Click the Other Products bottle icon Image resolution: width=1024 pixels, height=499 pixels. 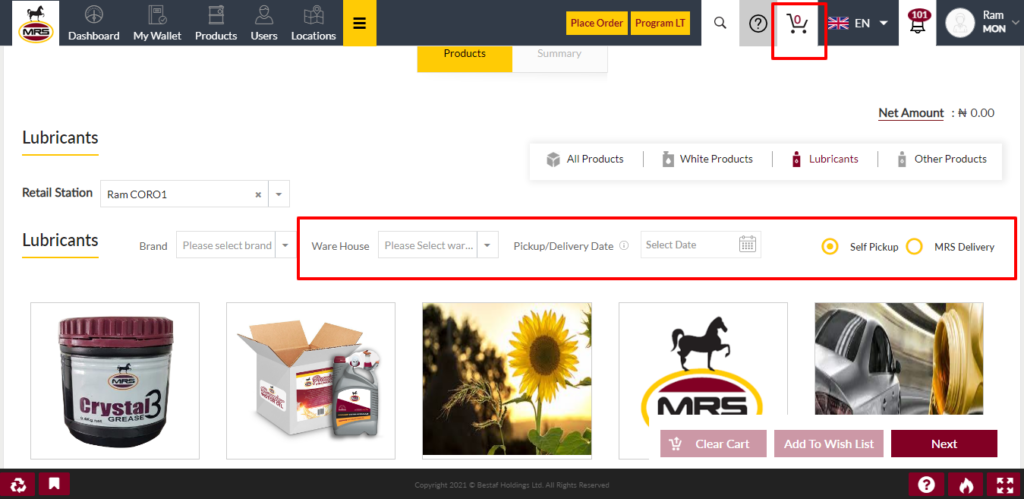(902, 159)
